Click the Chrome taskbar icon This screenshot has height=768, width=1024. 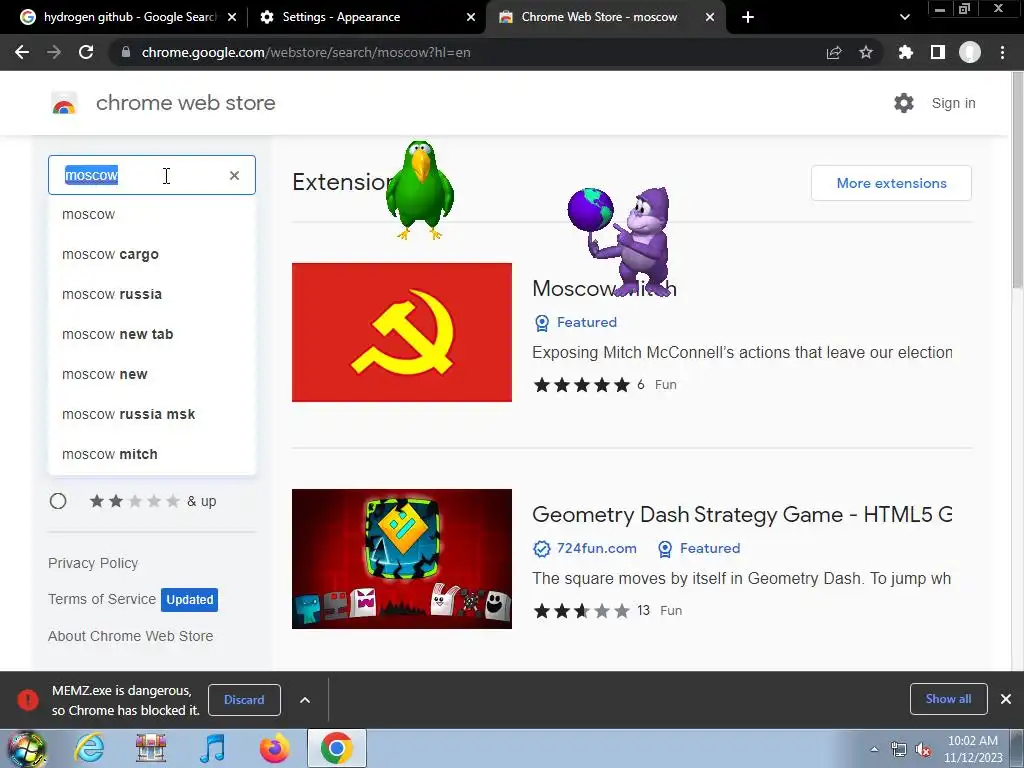click(x=336, y=748)
